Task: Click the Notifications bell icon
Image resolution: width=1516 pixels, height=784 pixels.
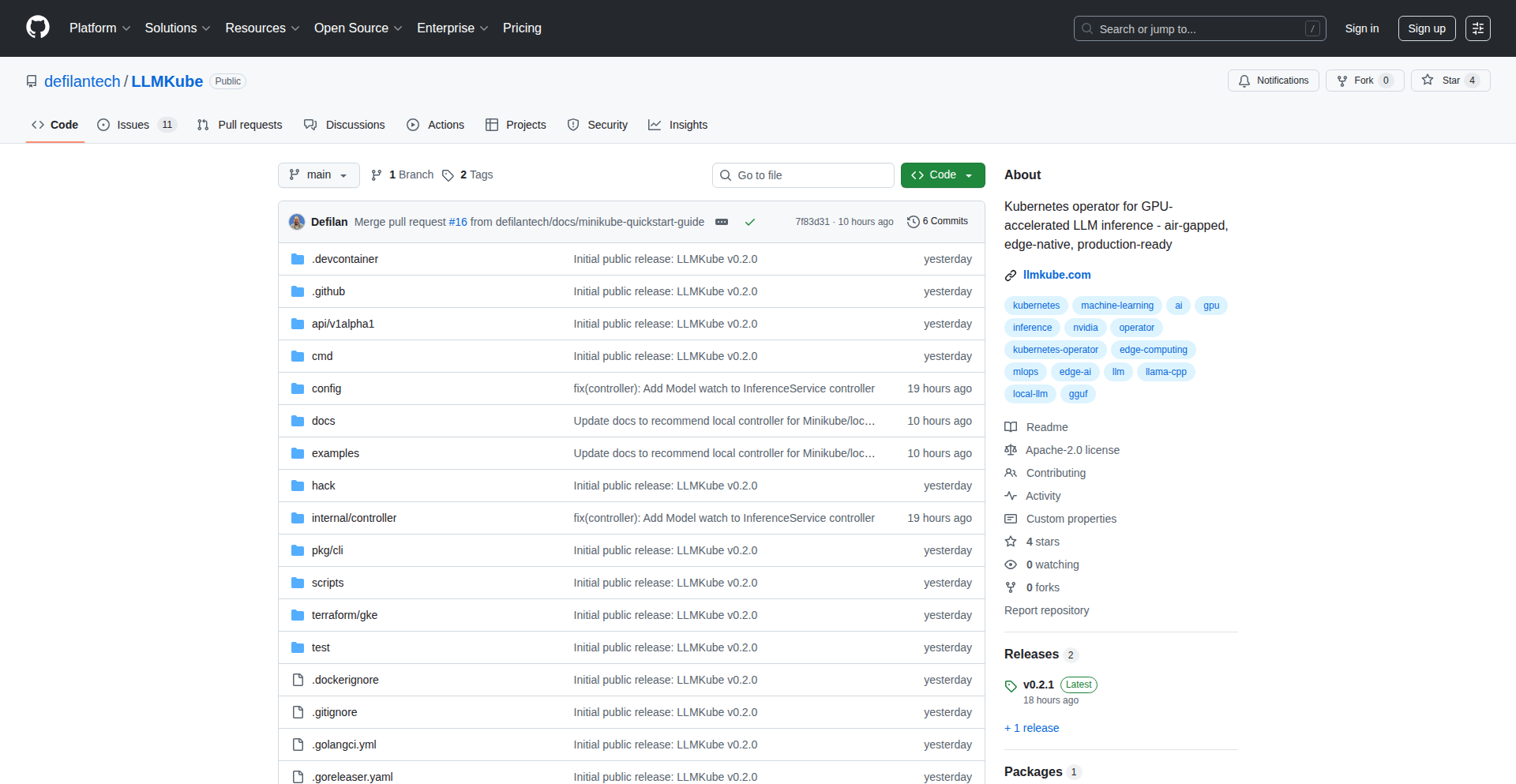Action: click(1244, 80)
